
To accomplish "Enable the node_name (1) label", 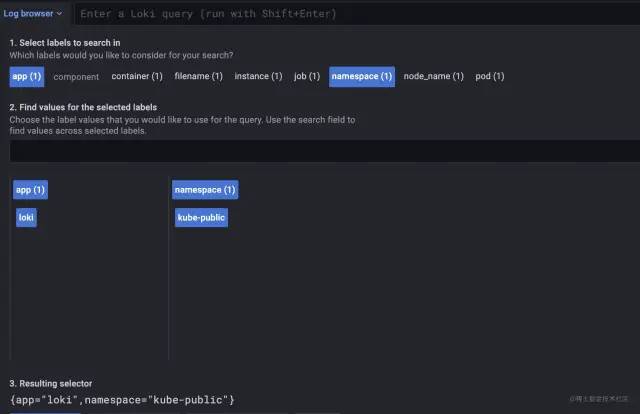I will tap(433, 76).
